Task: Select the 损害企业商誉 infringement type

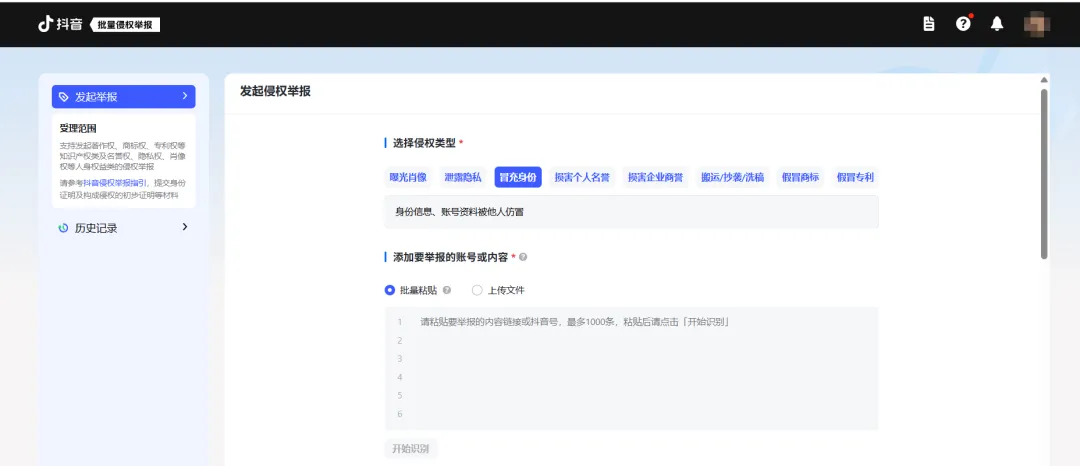Action: [655, 177]
